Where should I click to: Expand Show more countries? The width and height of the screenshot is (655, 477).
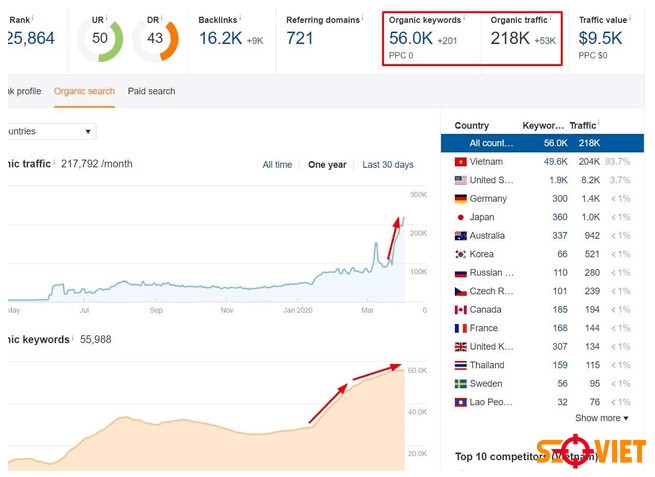coord(602,418)
